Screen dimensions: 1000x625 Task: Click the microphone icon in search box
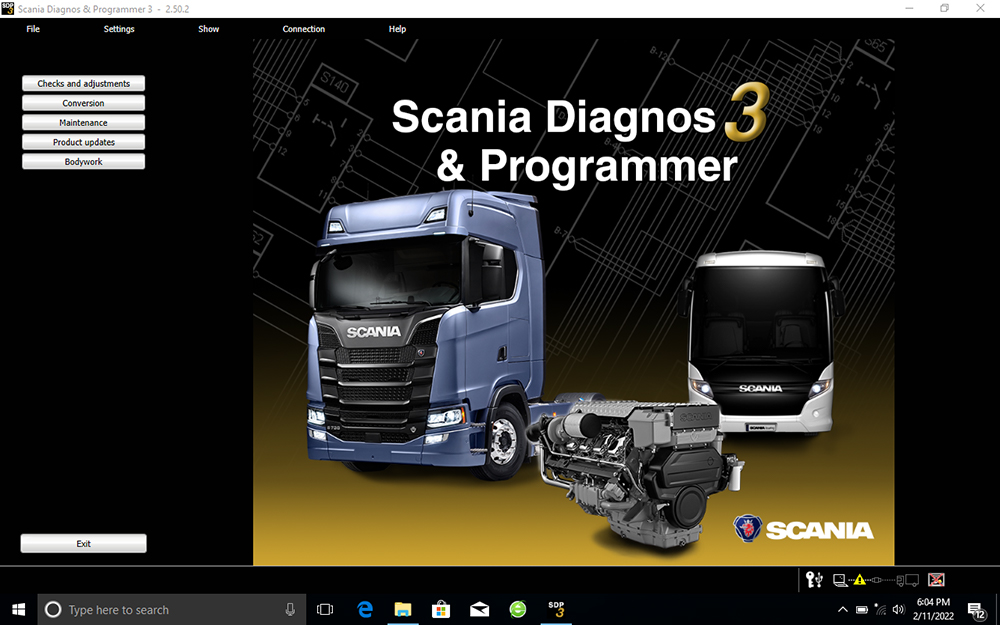290,610
